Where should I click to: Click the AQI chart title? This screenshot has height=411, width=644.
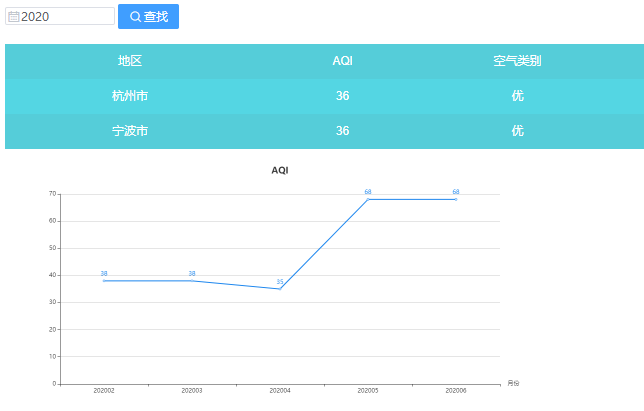(280, 171)
